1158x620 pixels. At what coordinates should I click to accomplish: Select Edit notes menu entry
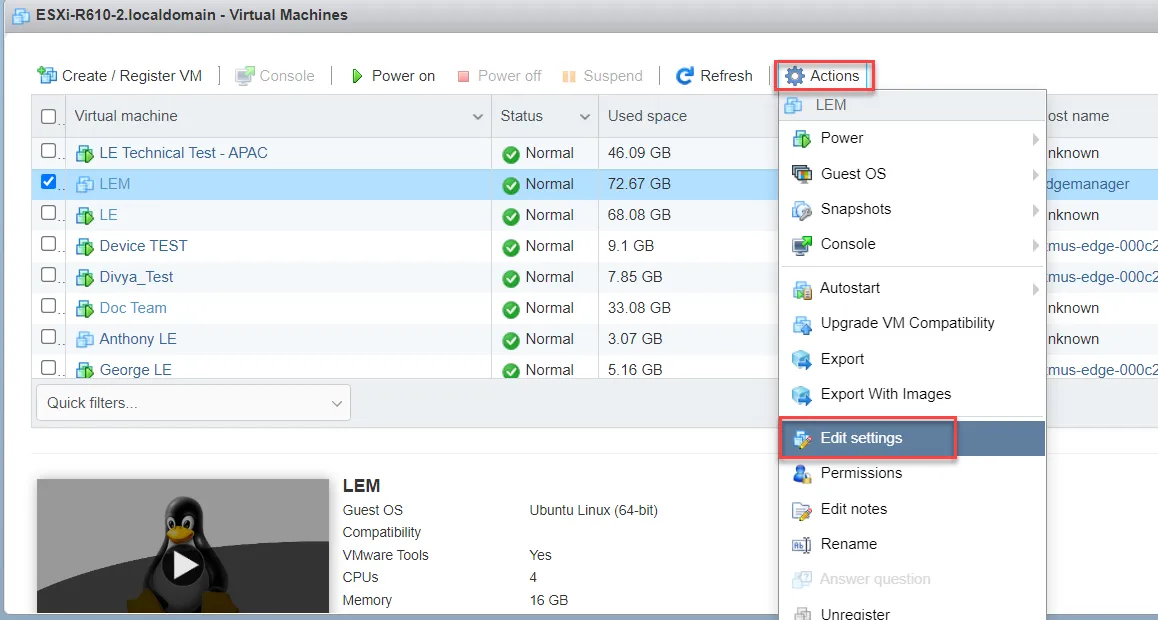913,509
